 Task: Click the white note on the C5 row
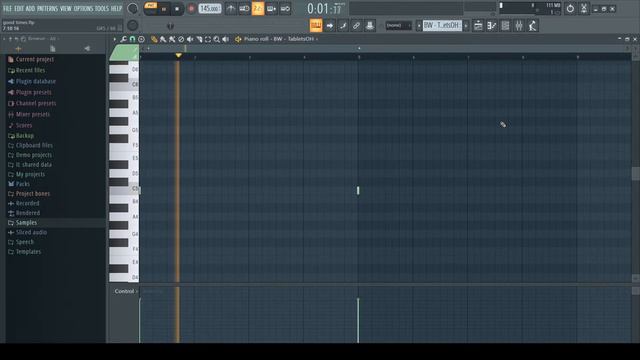pyautogui.click(x=358, y=191)
